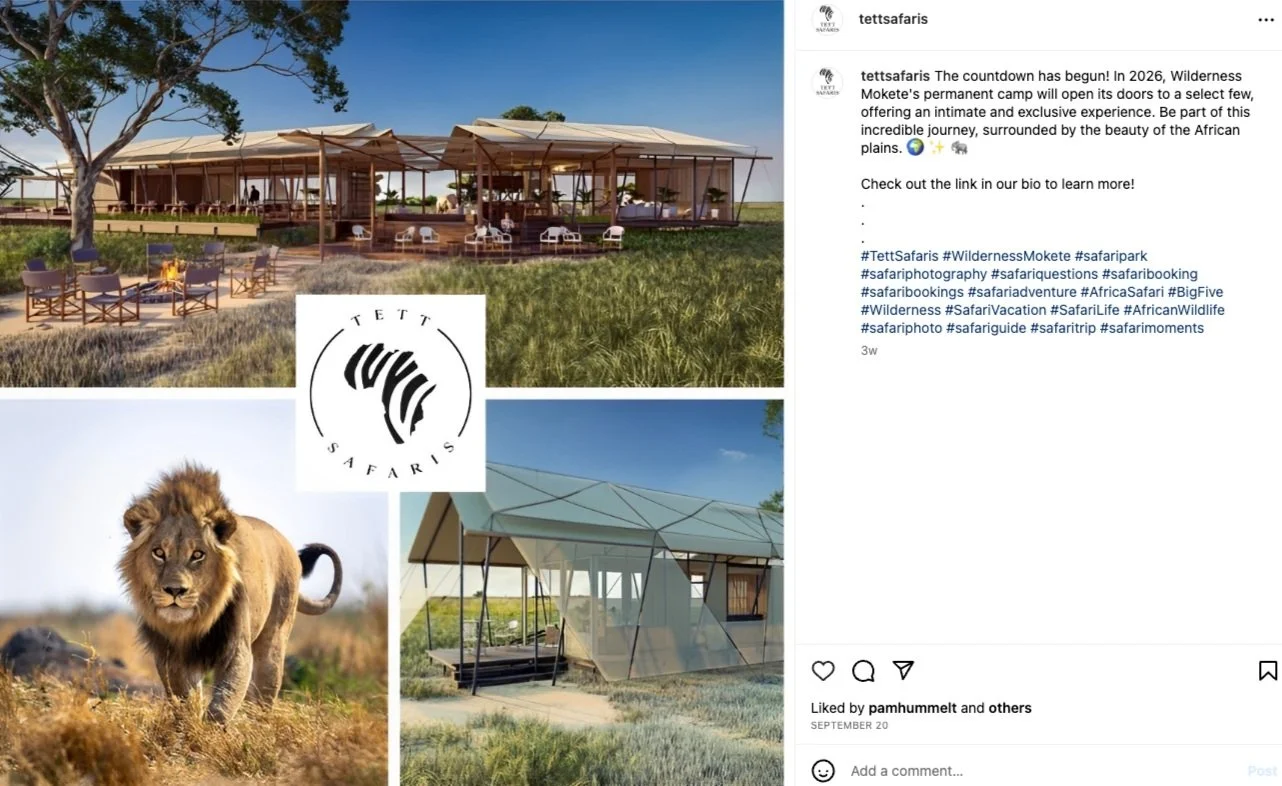Open the #WildernessMokete hashtag
The height and width of the screenshot is (786, 1282).
point(1006,256)
